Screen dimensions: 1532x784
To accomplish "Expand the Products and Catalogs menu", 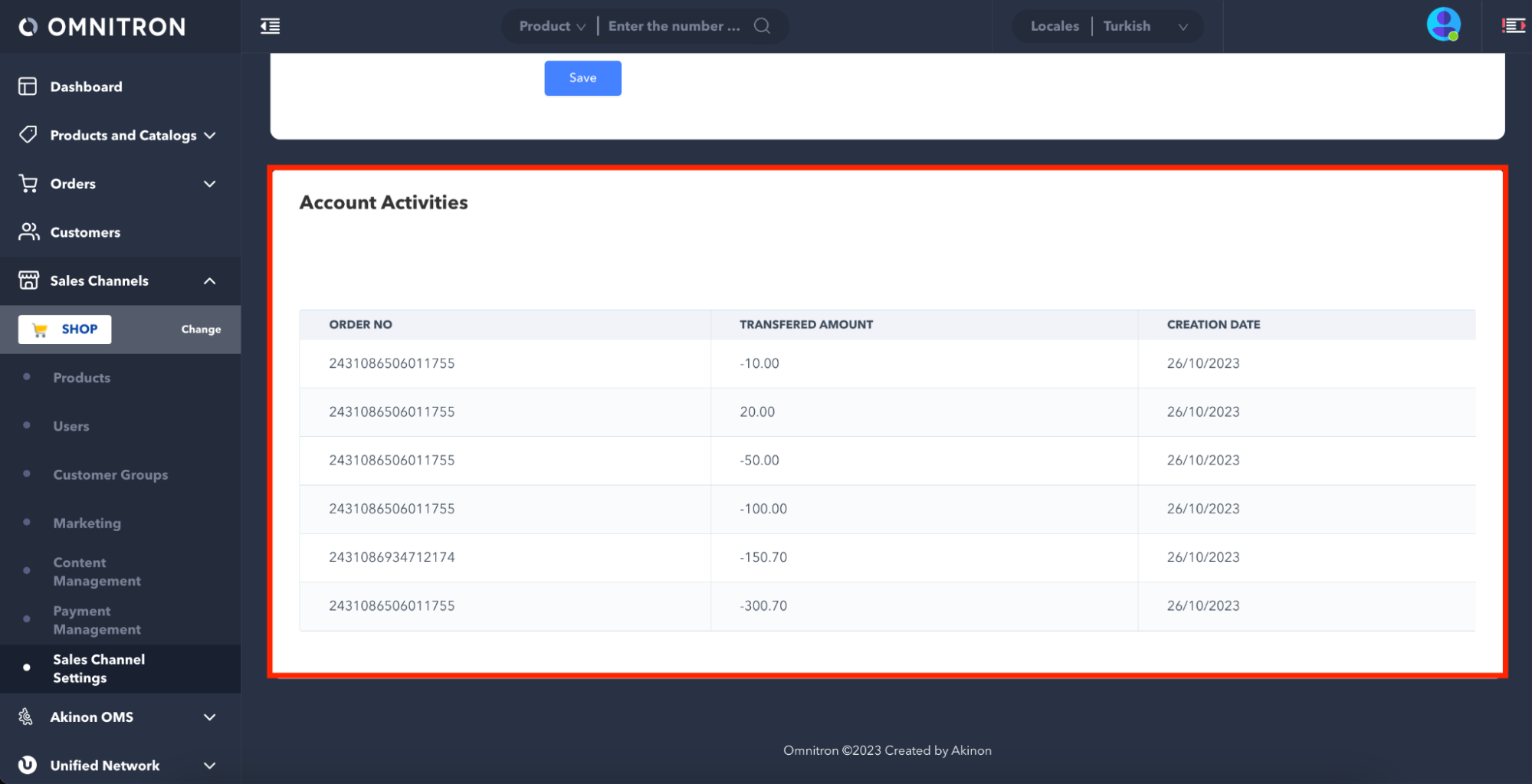I will pyautogui.click(x=209, y=136).
